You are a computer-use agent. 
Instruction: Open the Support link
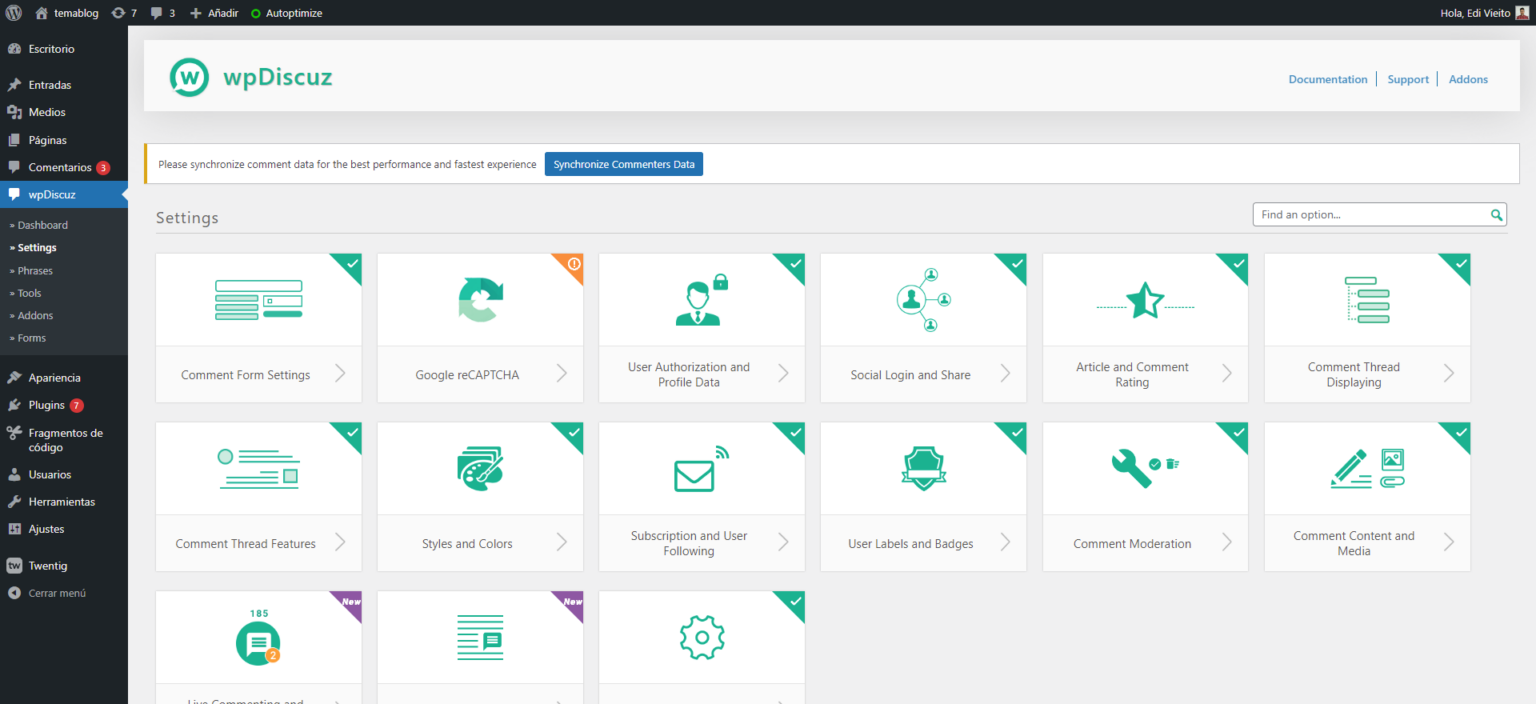coord(1408,79)
